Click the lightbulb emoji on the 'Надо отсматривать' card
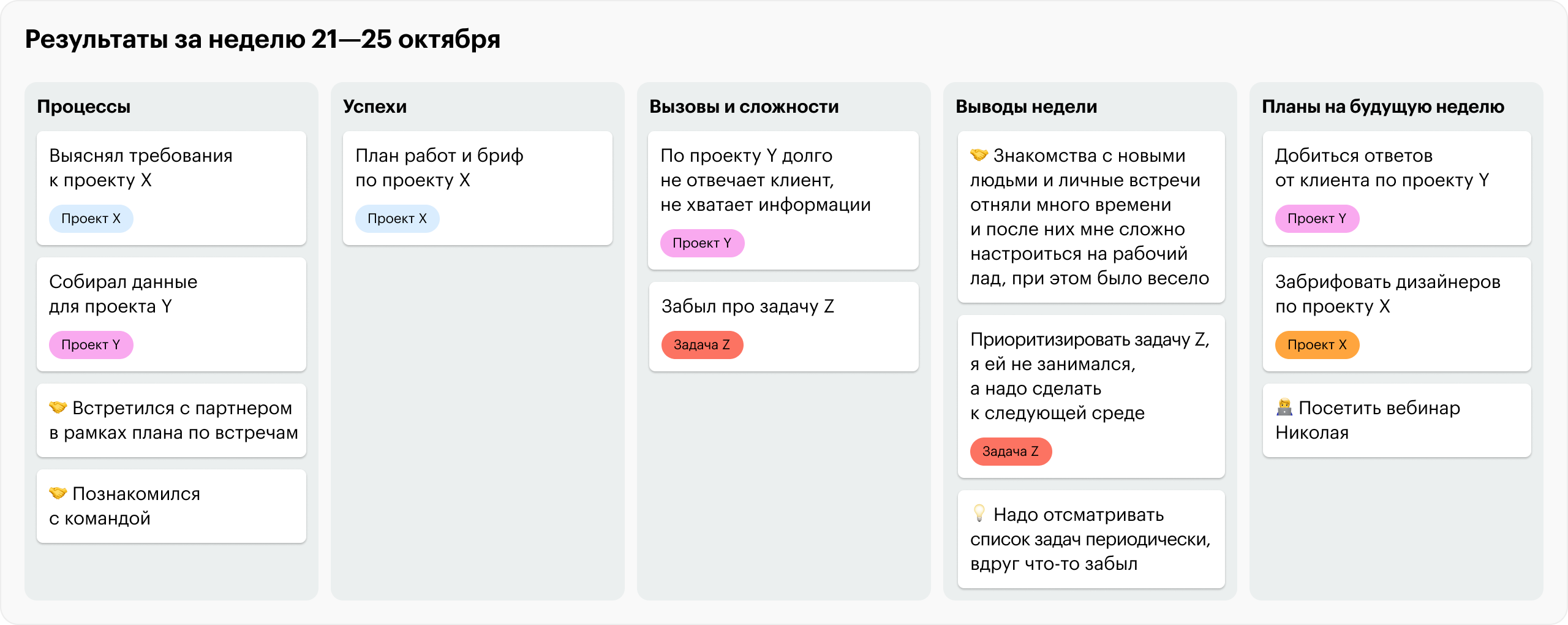Screen dimensions: 1568x625 [x=979, y=513]
